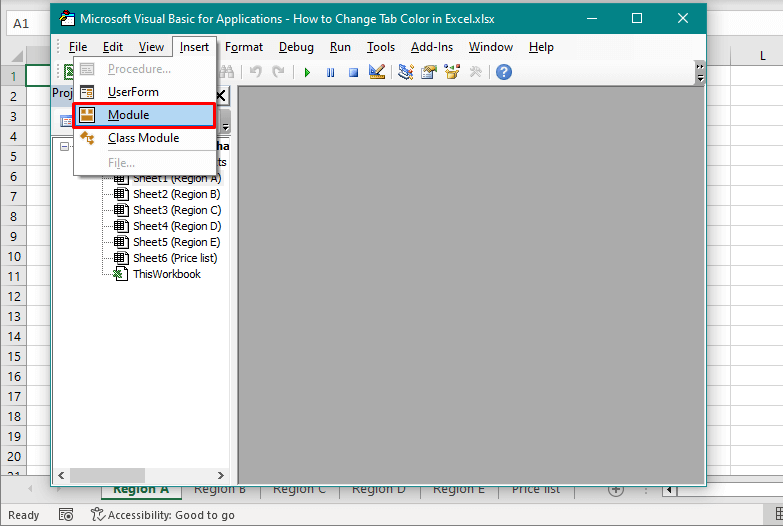Screen dimensions: 783x526
Task: Click Accessibility: Good to go status
Action: click(x=163, y=515)
